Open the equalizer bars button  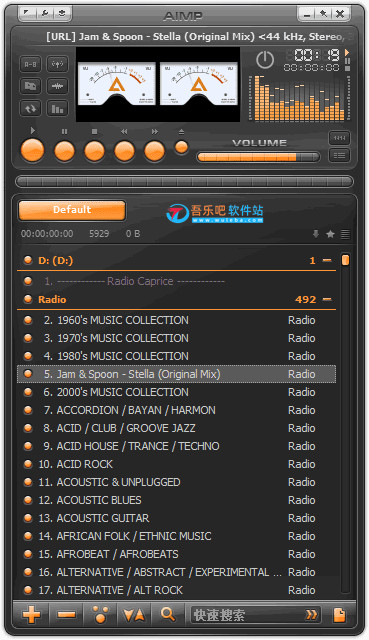coord(58,109)
